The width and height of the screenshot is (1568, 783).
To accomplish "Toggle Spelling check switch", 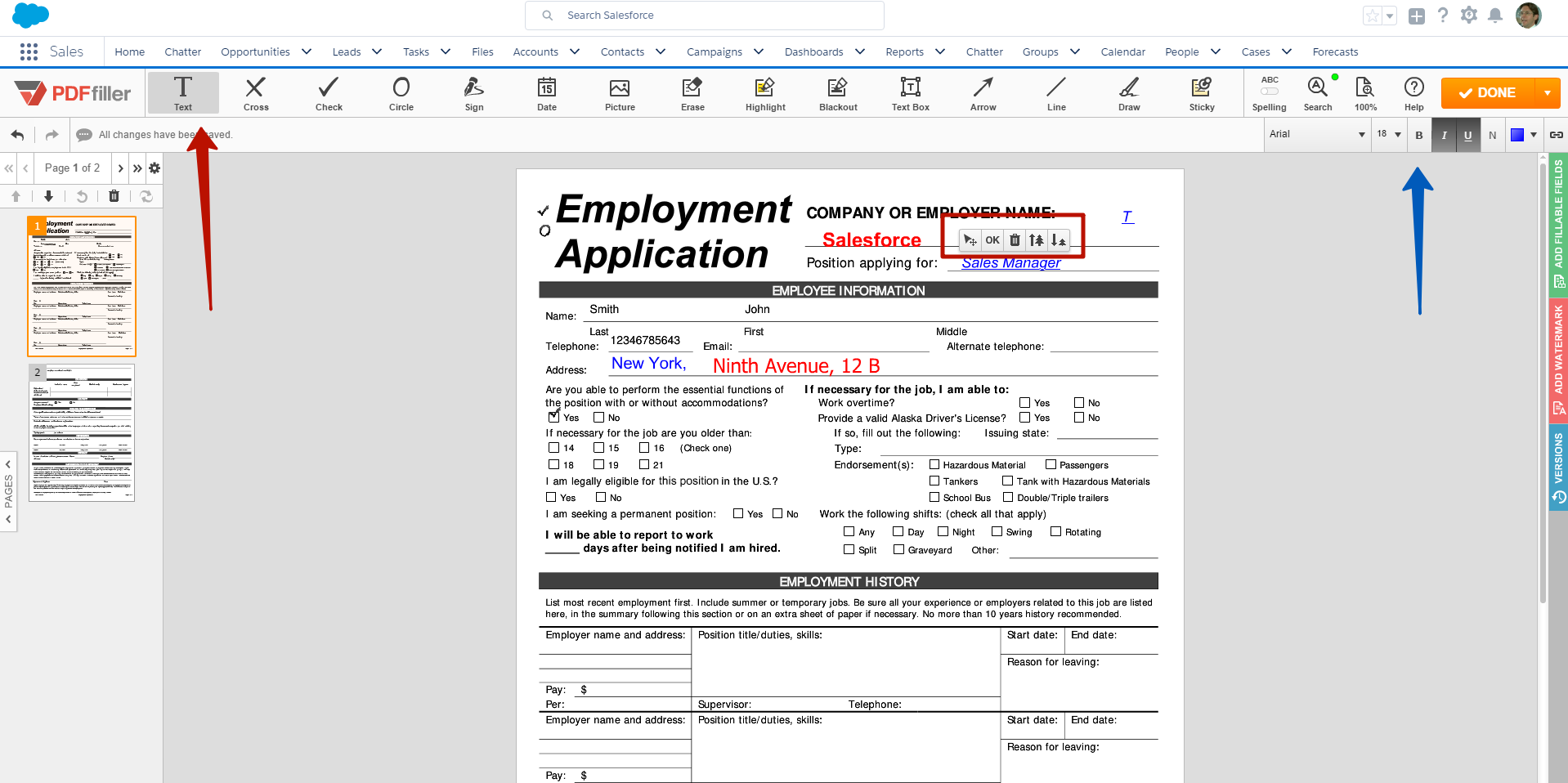I will click(x=1270, y=92).
